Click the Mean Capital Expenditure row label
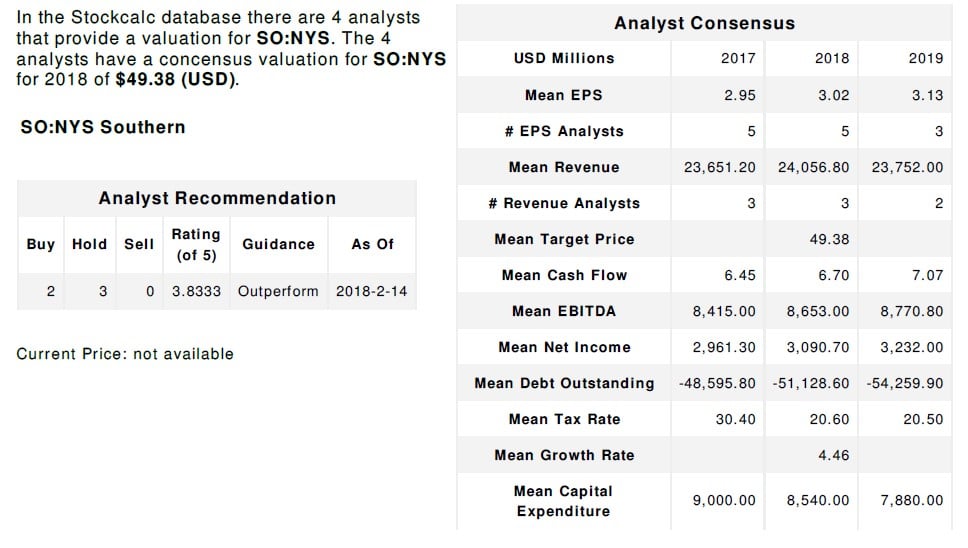 pos(564,501)
